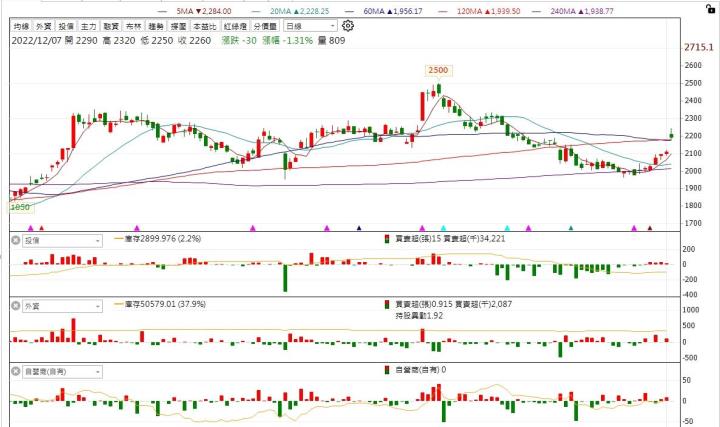
Task: Remove the 投信 indicator panel
Action: 16,240
